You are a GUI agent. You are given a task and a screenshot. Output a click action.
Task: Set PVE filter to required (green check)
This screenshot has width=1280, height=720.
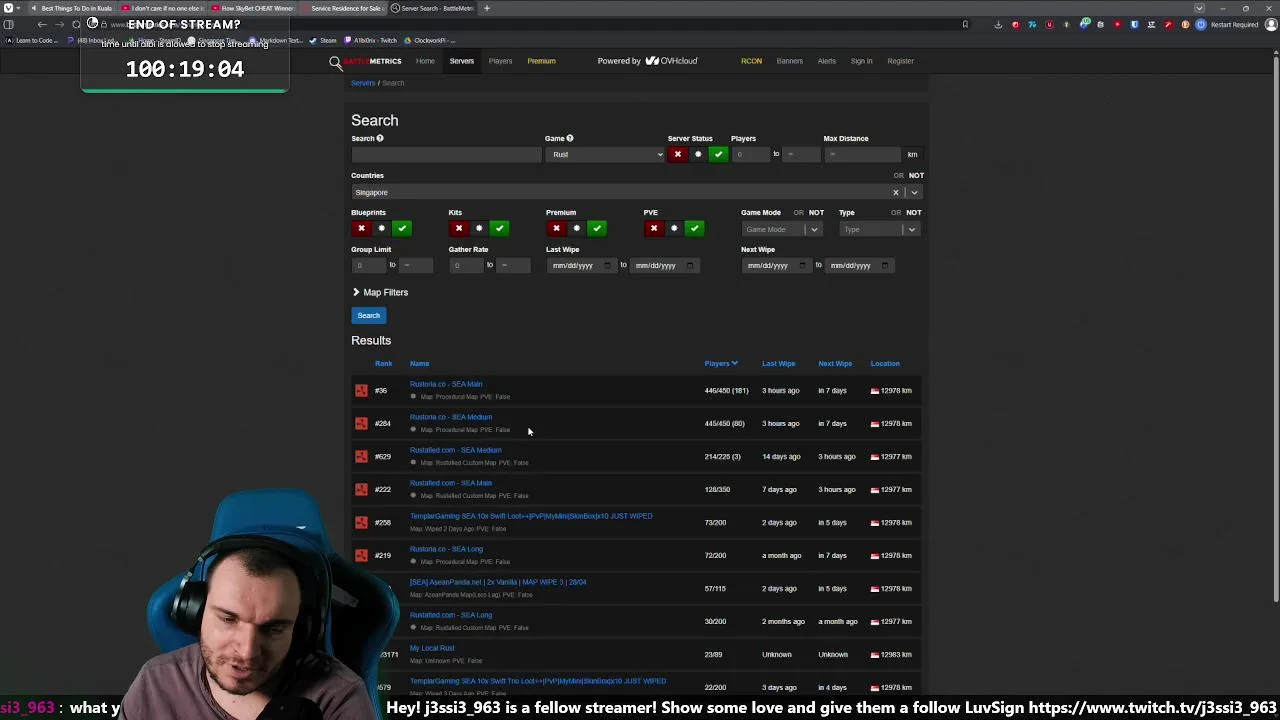694,228
